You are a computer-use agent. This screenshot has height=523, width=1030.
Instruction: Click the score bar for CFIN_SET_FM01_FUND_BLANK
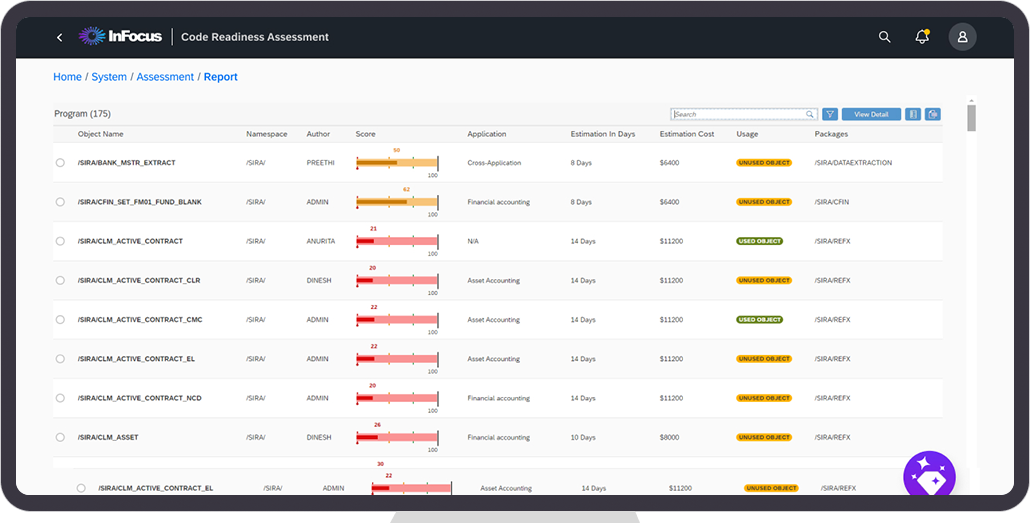click(x=397, y=202)
